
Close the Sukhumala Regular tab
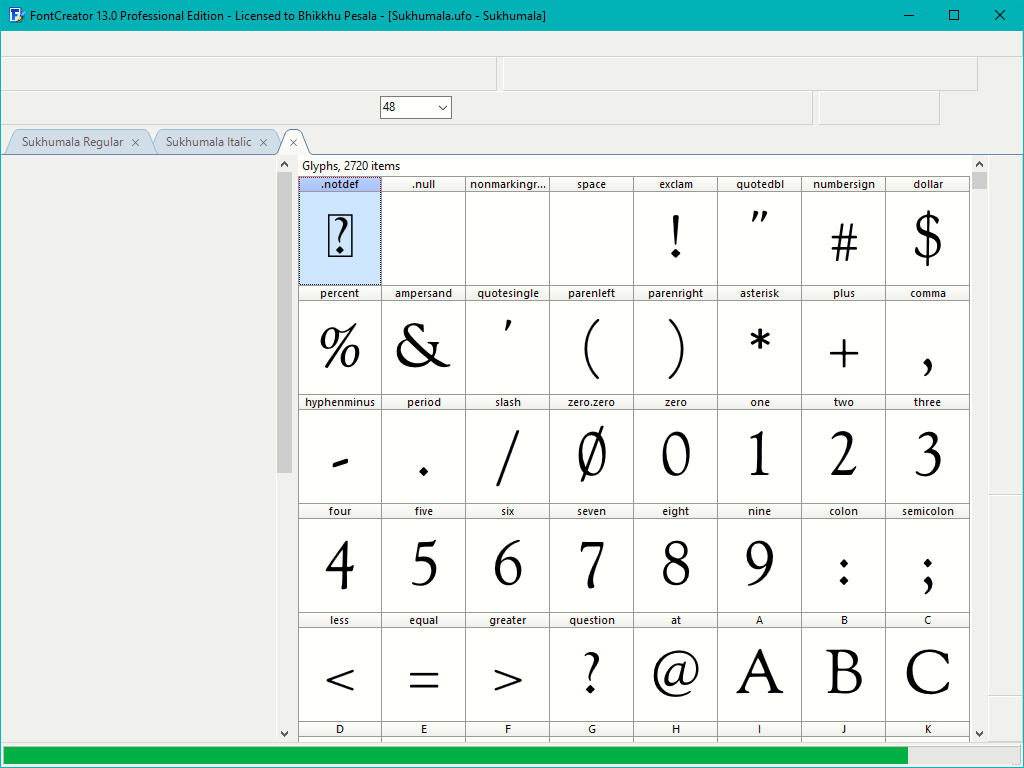click(x=135, y=142)
